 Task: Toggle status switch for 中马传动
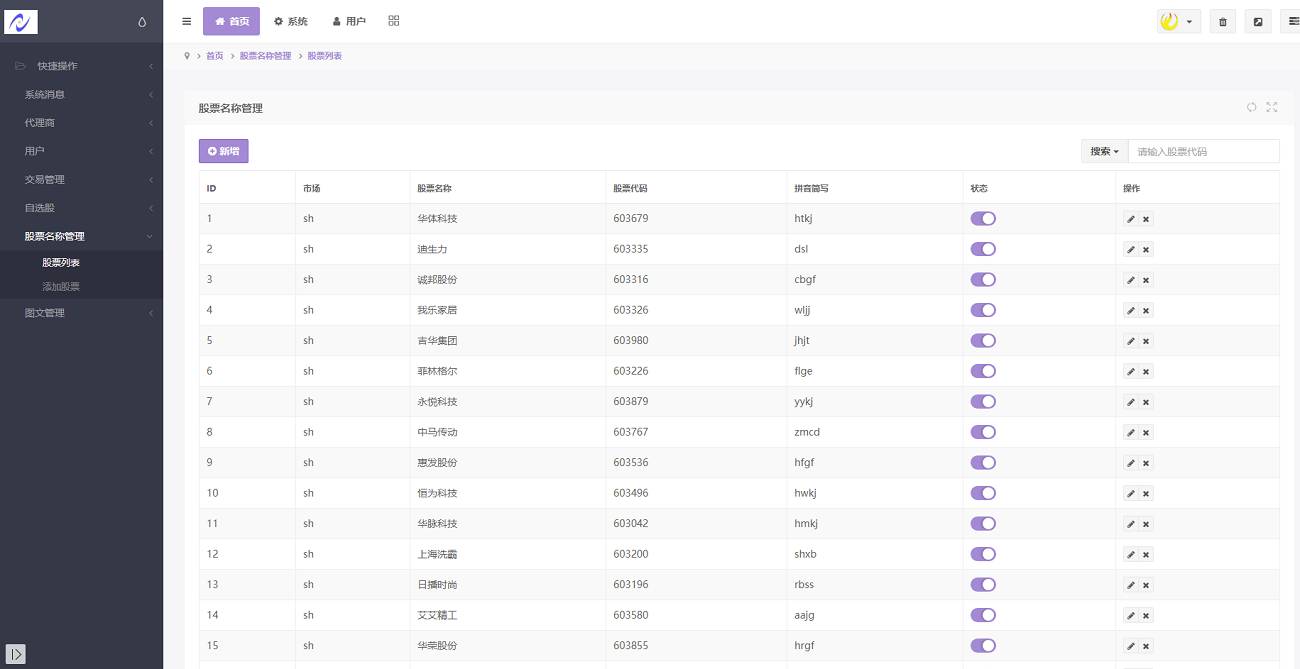(x=983, y=432)
